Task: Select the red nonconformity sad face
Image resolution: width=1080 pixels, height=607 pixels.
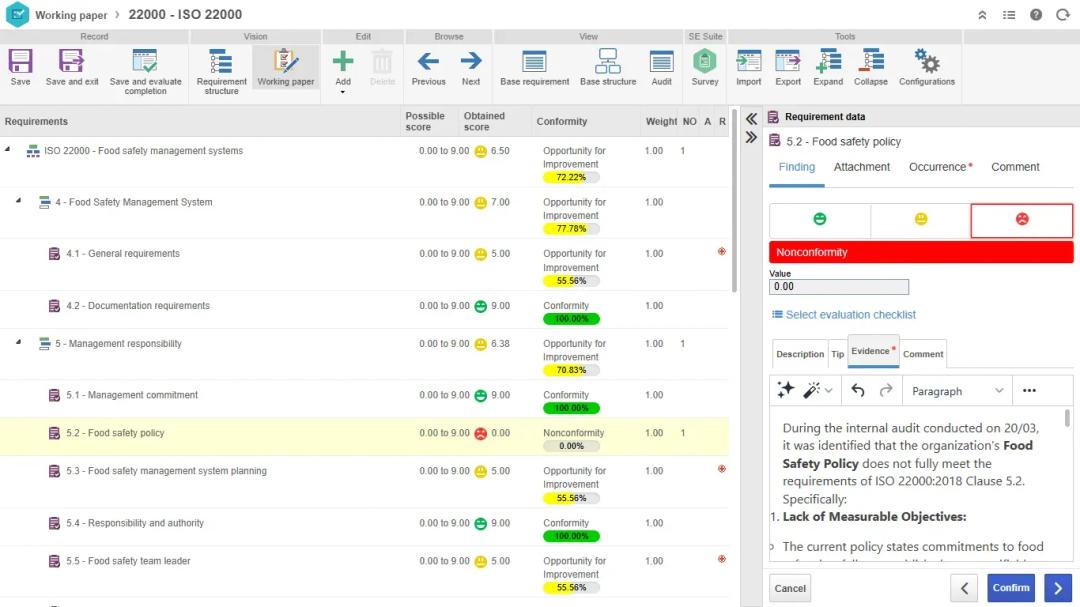Action: [1021, 220]
